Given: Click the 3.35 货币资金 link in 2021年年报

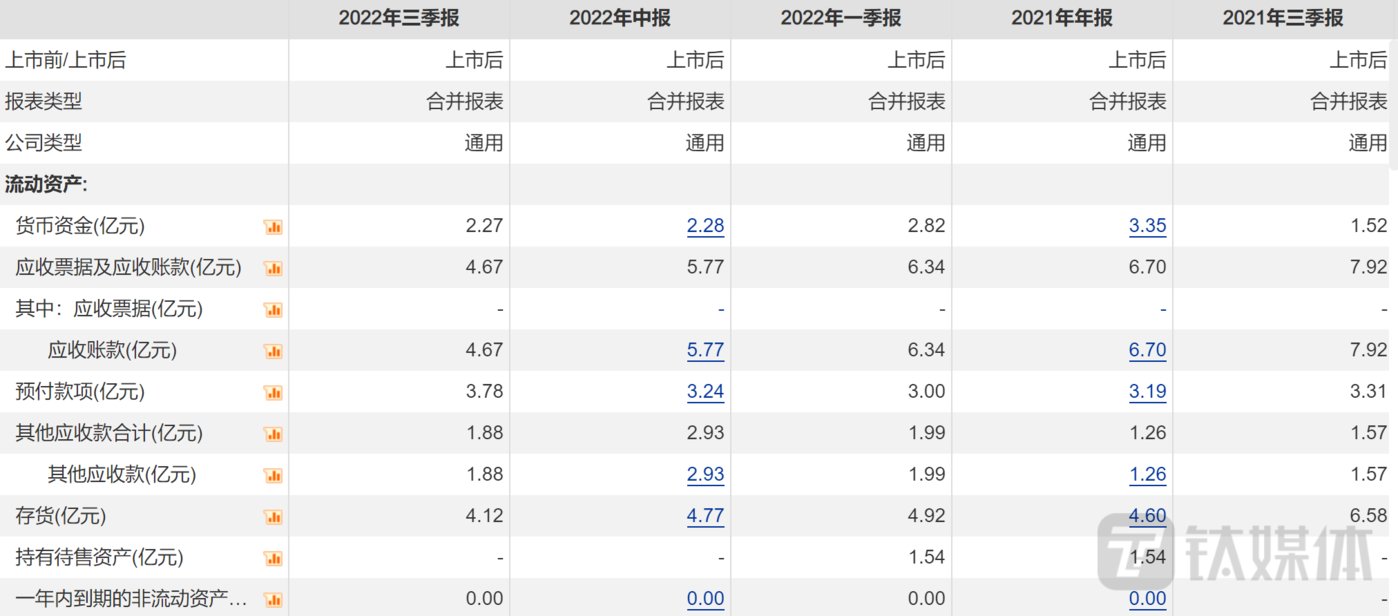Looking at the screenshot, I should pos(1147,226).
